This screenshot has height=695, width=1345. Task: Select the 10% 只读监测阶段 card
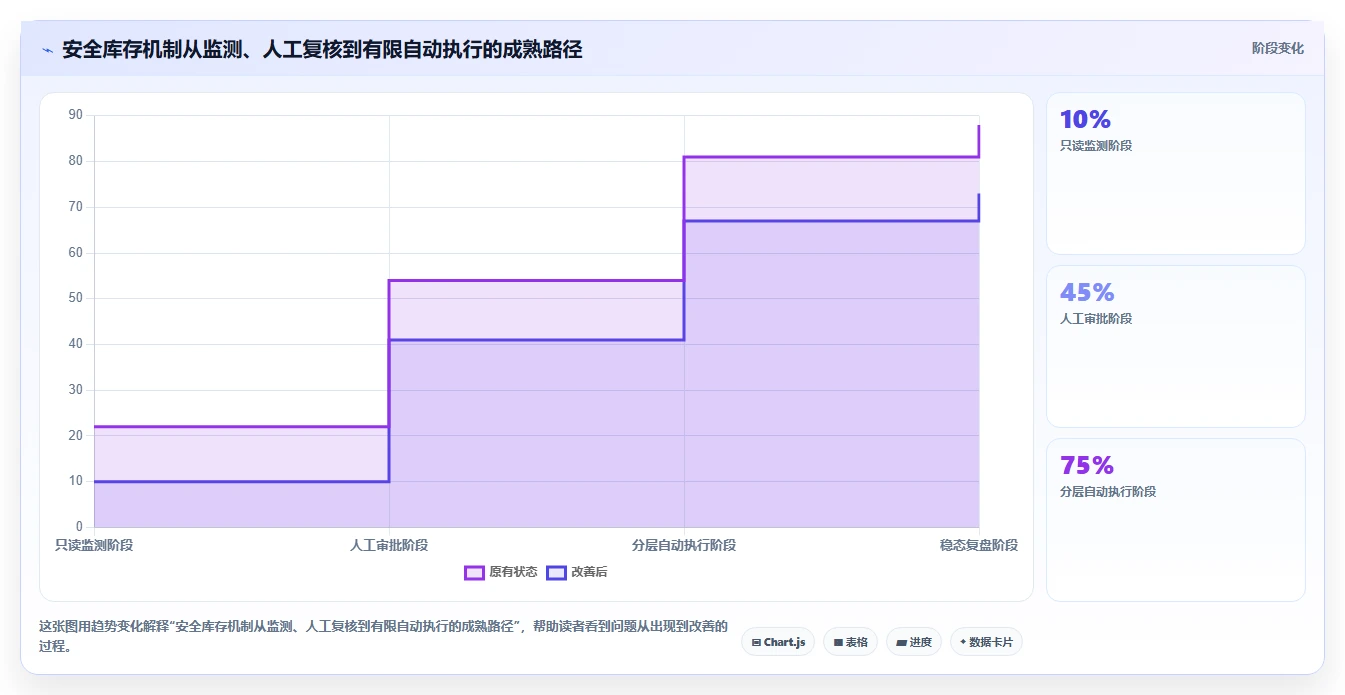1176,174
